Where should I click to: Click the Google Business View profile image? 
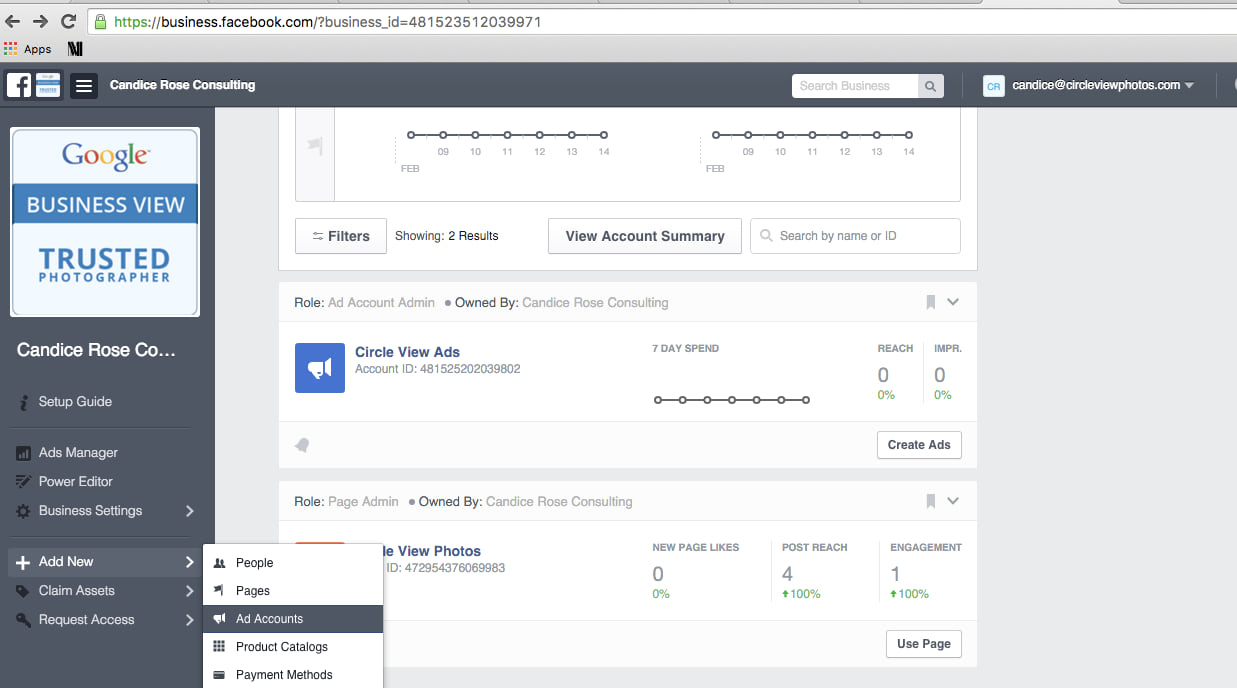[x=105, y=222]
